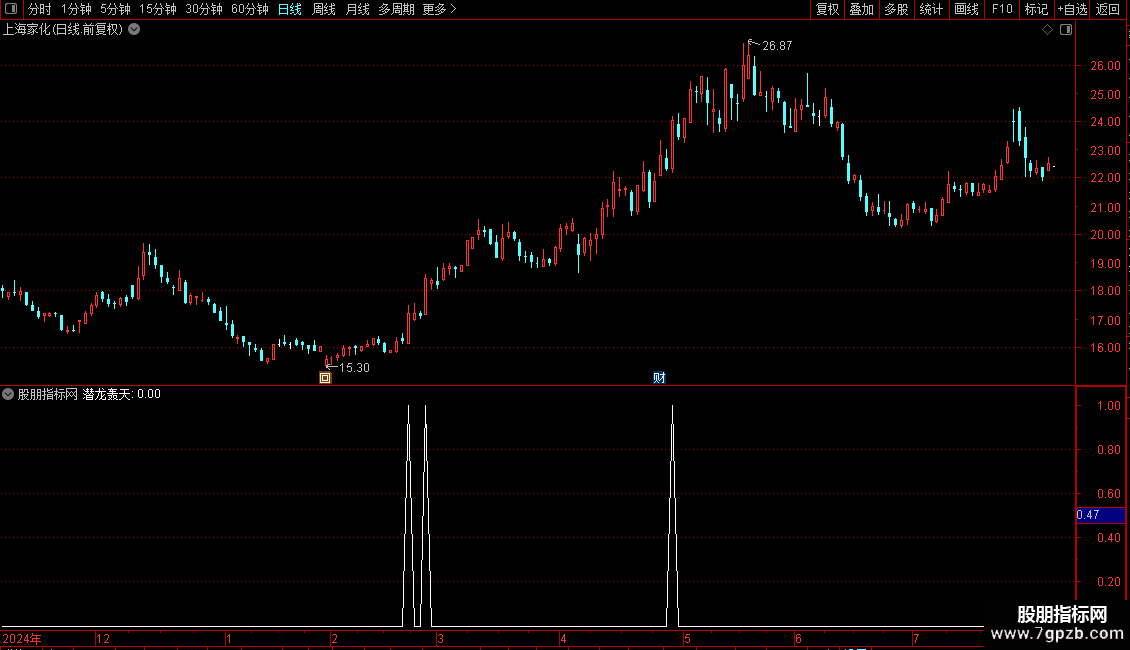Click the 26.00 price axis label

(1105, 66)
